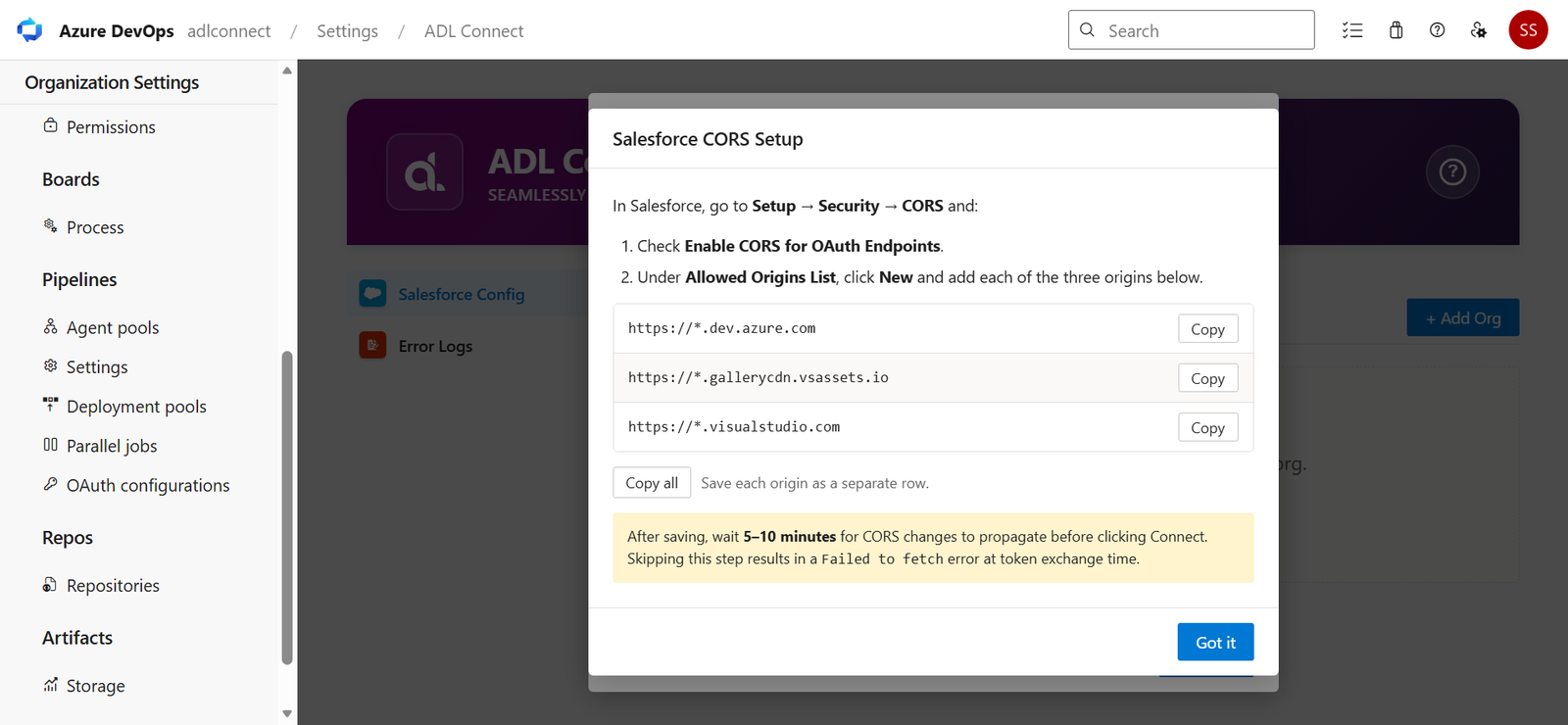1568x725 pixels.
Task: Open Permissions in the sidebar
Action: 111,126
